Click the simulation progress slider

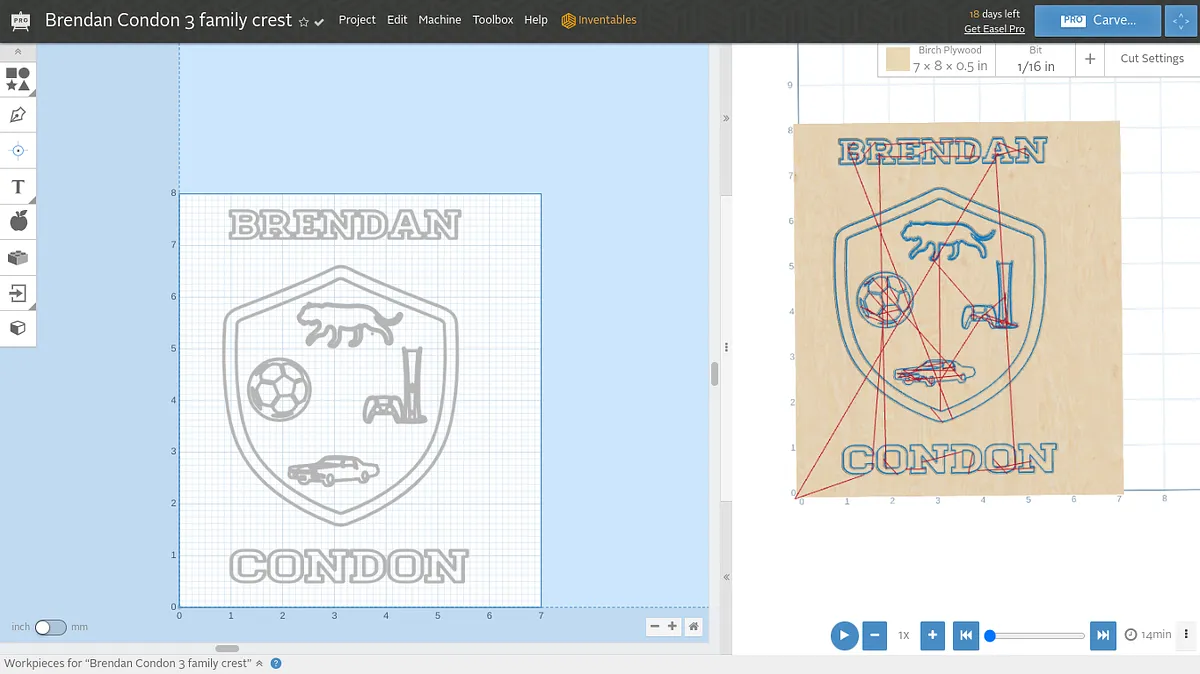click(1037, 635)
